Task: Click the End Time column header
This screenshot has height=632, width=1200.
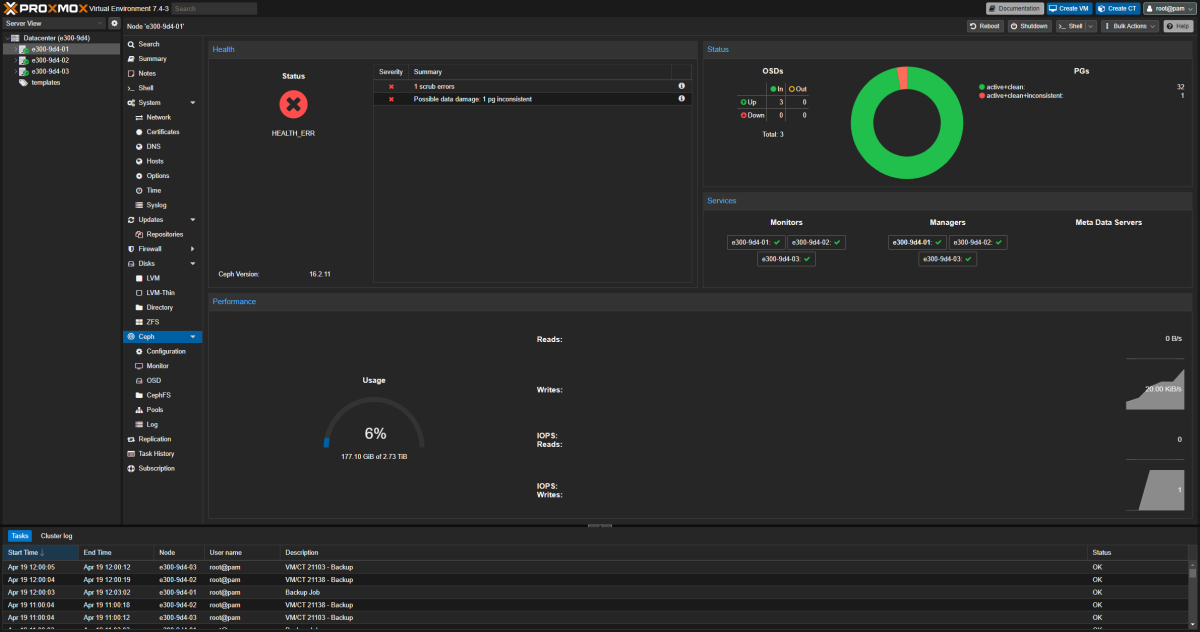Action: tap(116, 552)
